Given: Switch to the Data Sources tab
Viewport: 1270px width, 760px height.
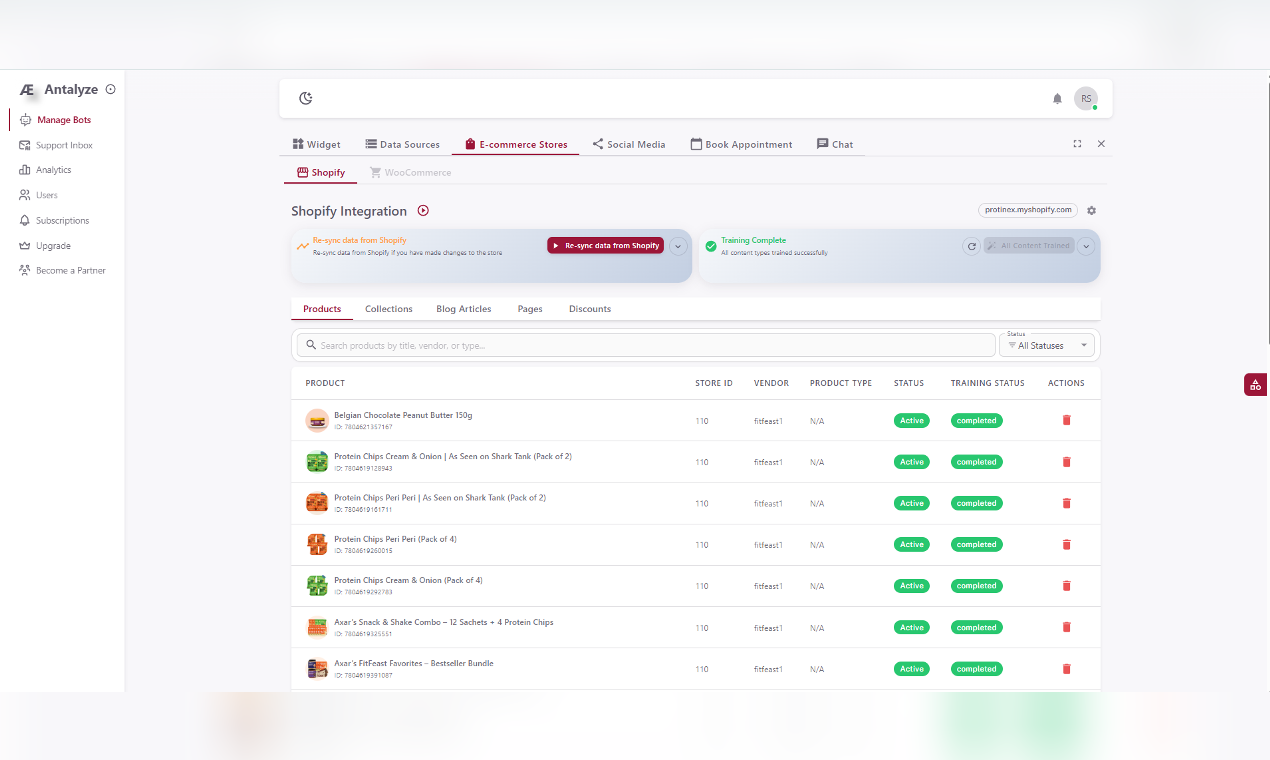Looking at the screenshot, I should click(402, 144).
